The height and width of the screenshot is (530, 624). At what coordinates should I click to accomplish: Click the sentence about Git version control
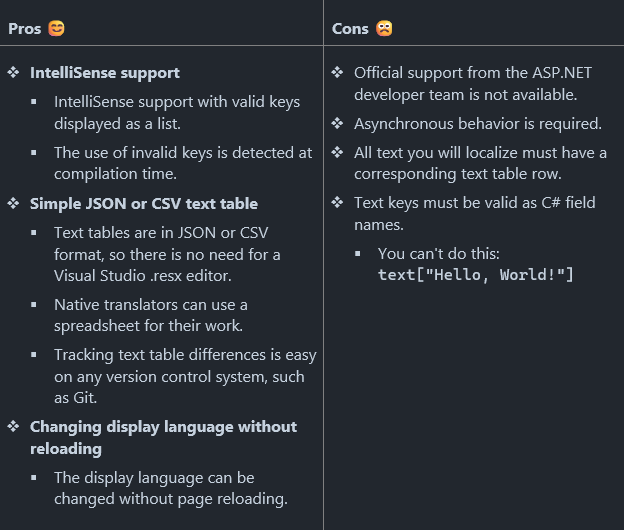185,376
